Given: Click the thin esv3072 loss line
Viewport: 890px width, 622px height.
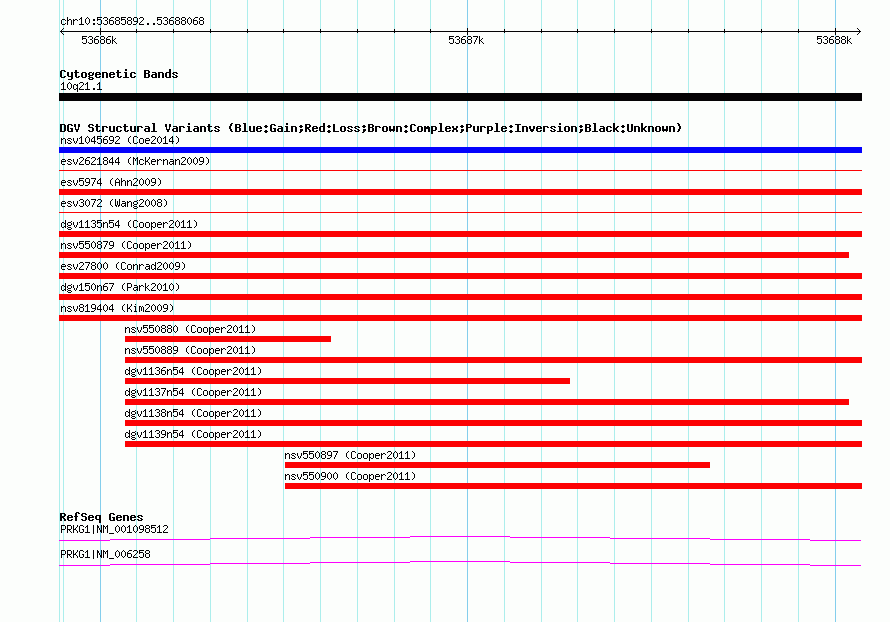Looking at the screenshot, I should pos(460,212).
